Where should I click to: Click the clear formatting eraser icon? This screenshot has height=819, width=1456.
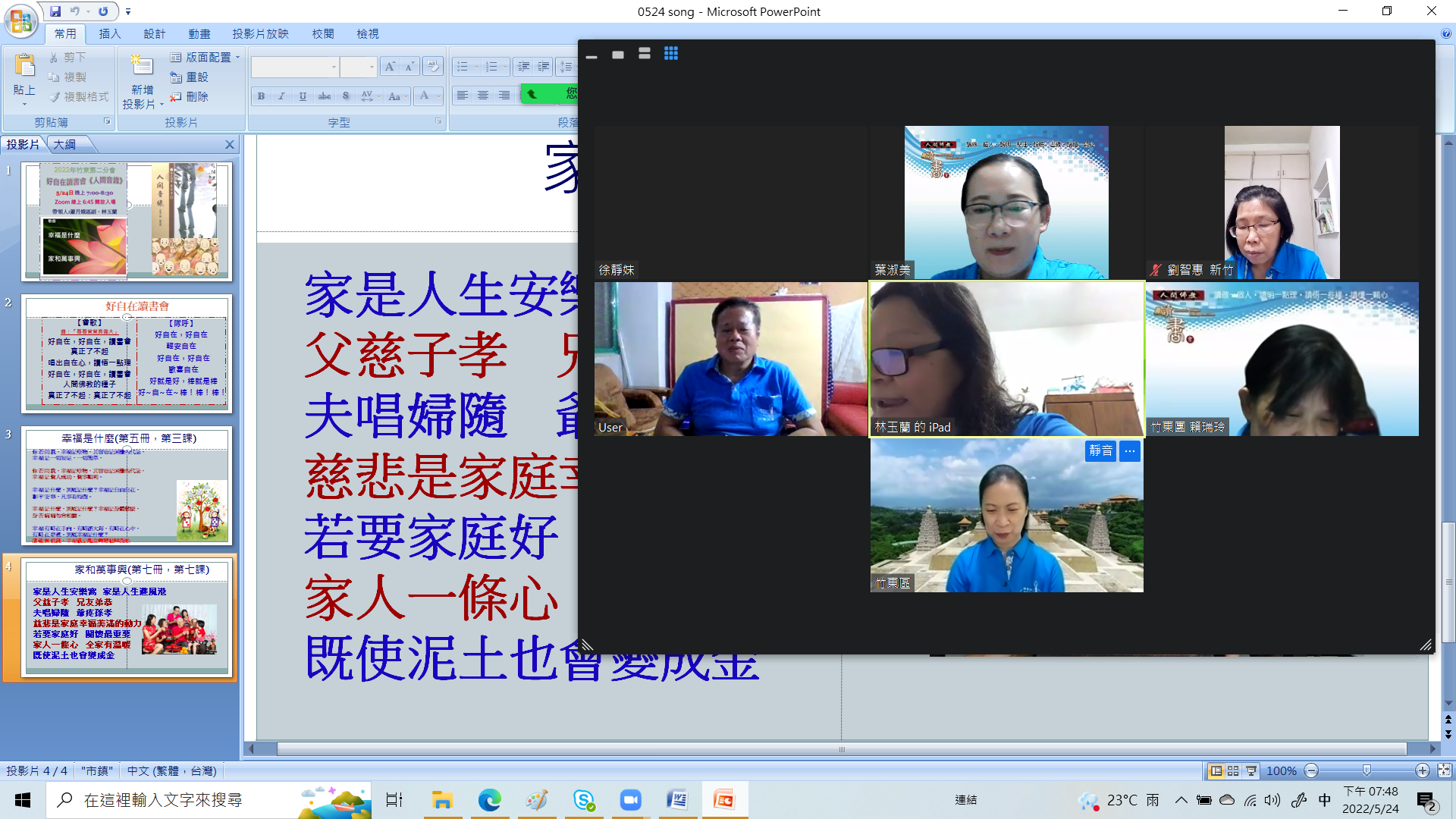pyautogui.click(x=433, y=67)
